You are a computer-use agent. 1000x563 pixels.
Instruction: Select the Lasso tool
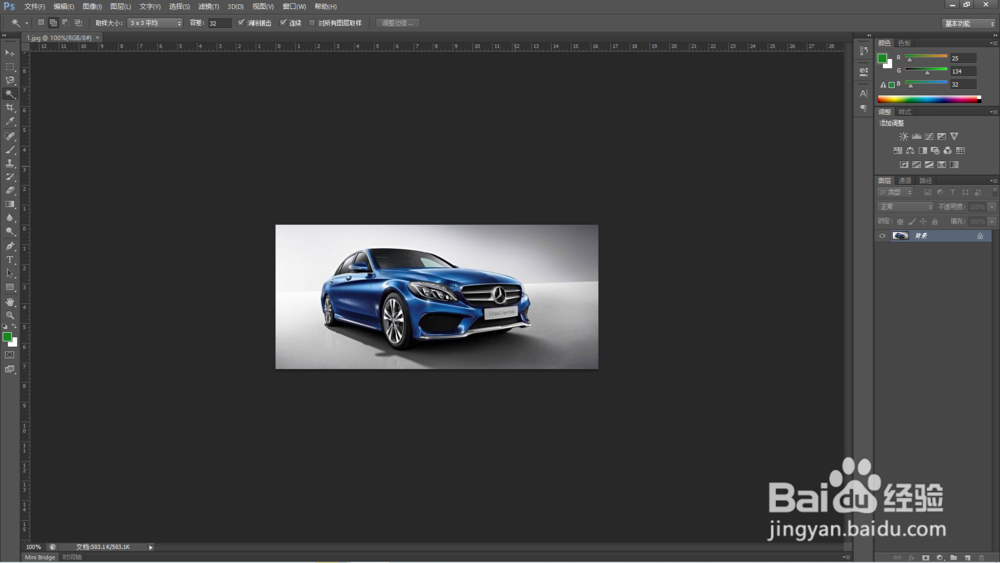pos(10,80)
